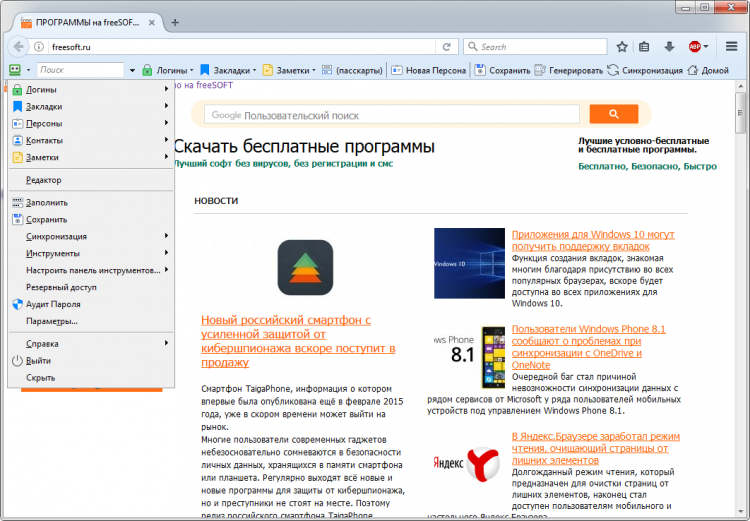This screenshot has width=750, height=521.
Task: Click the Google custom search field
Action: coord(392,115)
